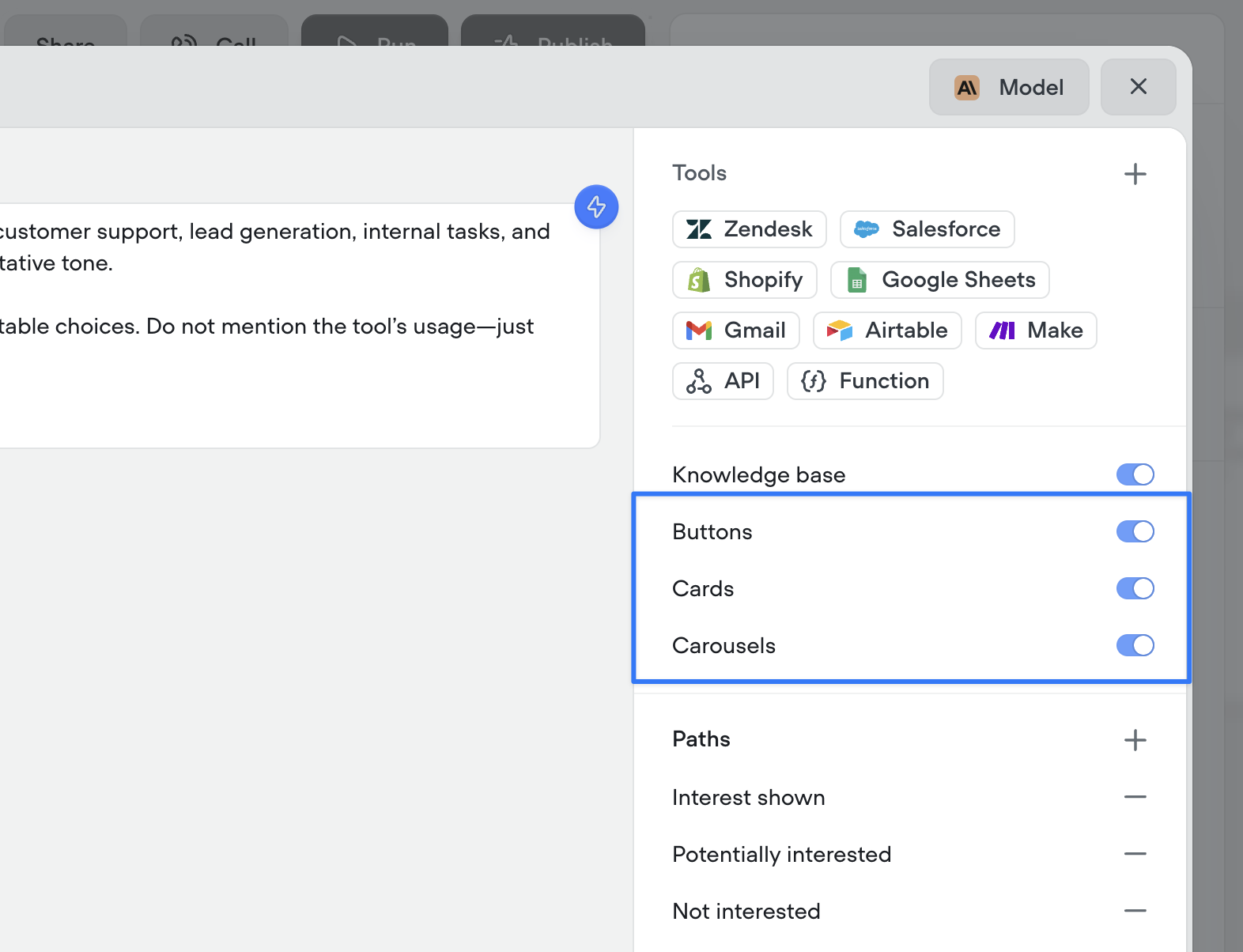Click the blue lightning bolt prompt button
The image size is (1243, 952).
click(596, 207)
